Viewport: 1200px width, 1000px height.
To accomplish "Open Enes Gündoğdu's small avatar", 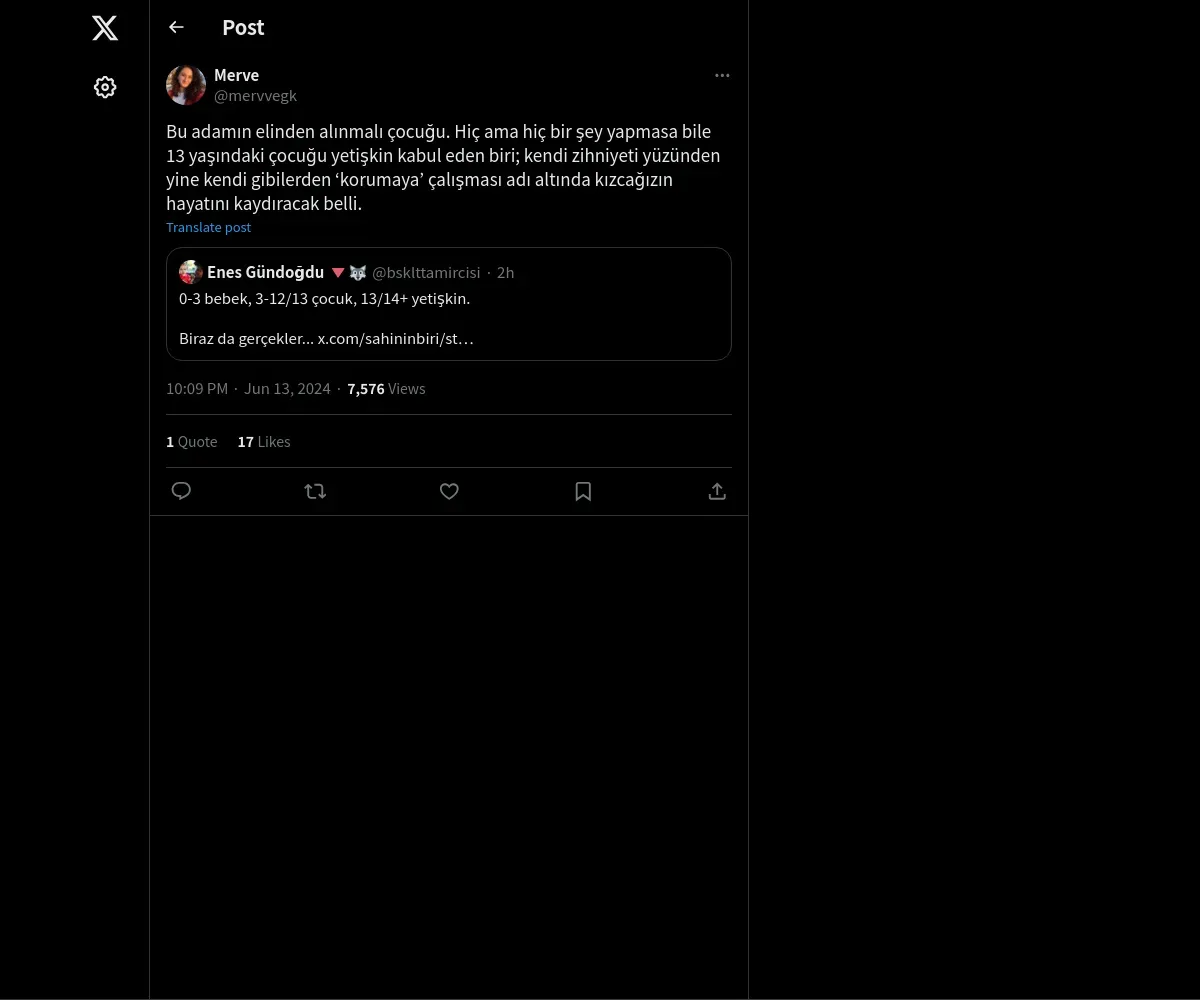I will click(191, 272).
